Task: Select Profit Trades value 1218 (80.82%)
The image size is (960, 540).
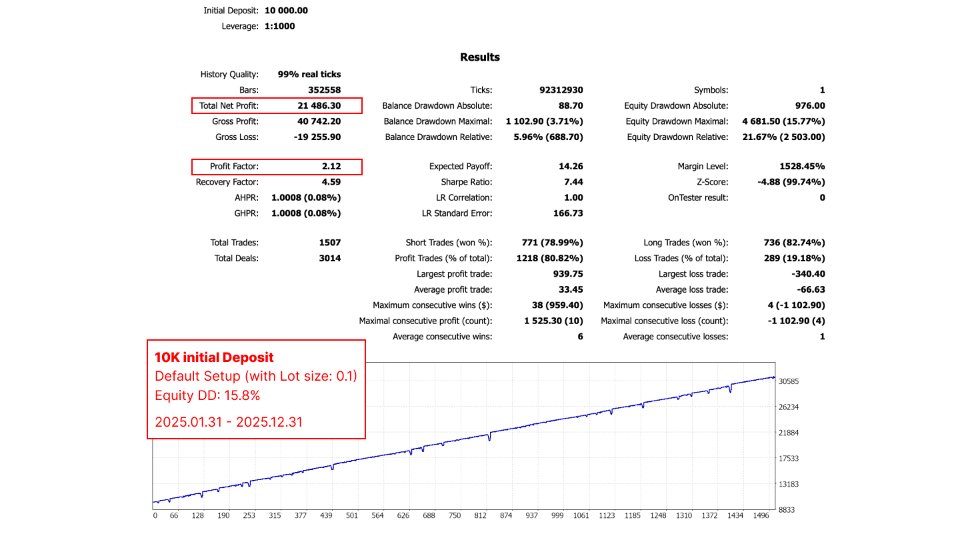Action: [550, 258]
